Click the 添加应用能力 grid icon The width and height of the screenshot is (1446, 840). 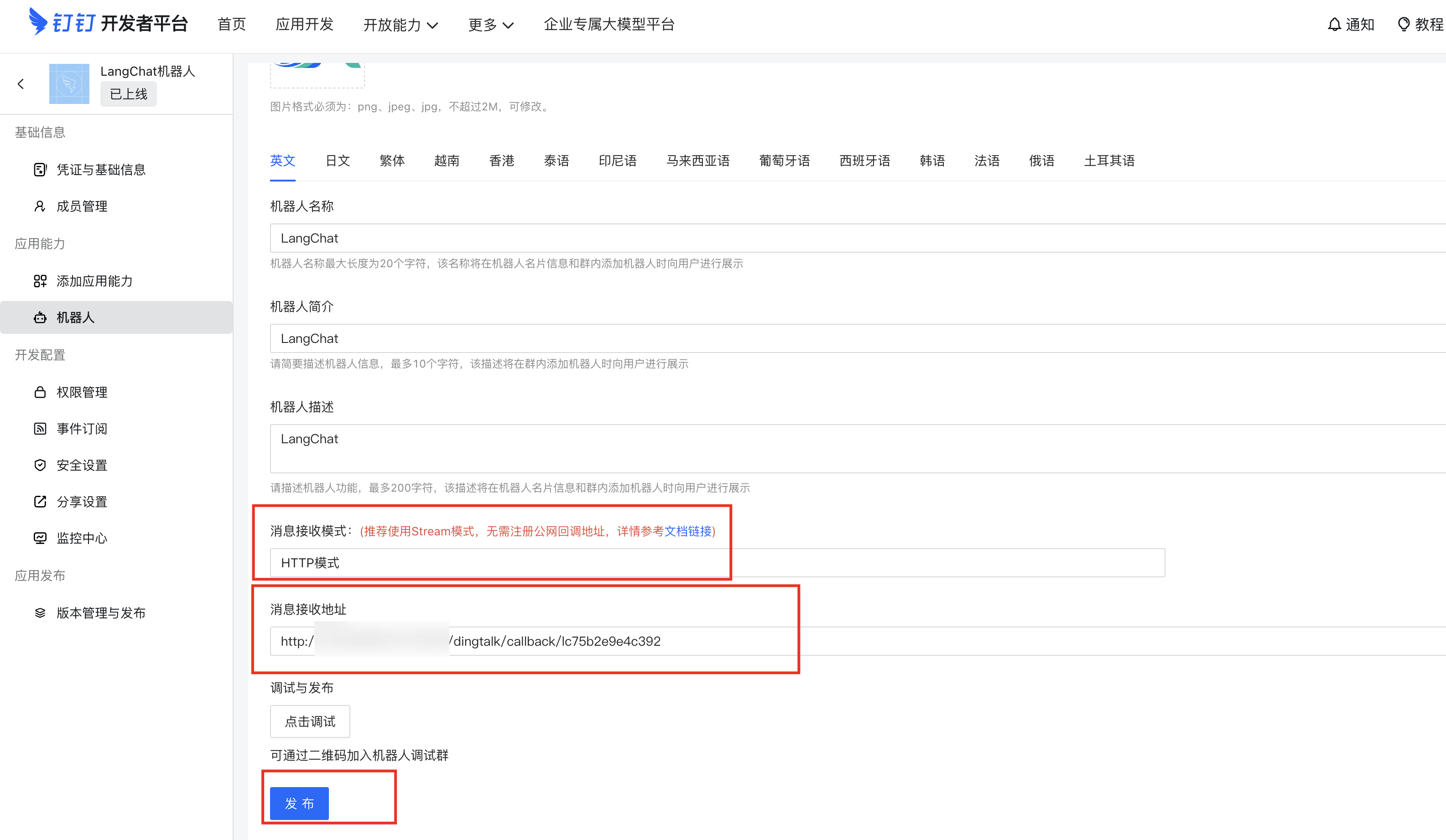point(40,280)
